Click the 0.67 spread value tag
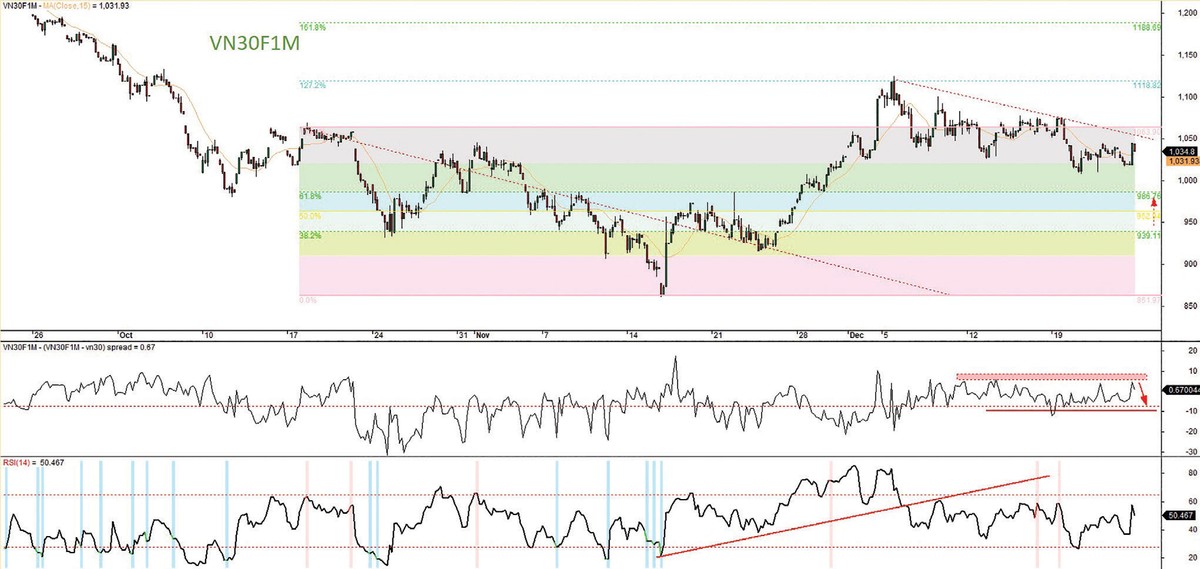The image size is (1200, 569). (1179, 388)
